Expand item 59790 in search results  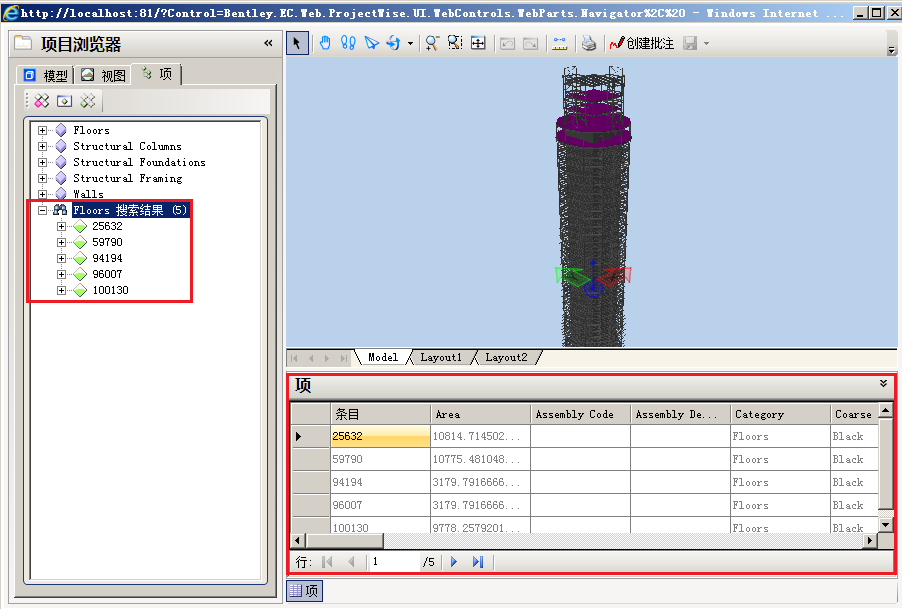point(62,242)
